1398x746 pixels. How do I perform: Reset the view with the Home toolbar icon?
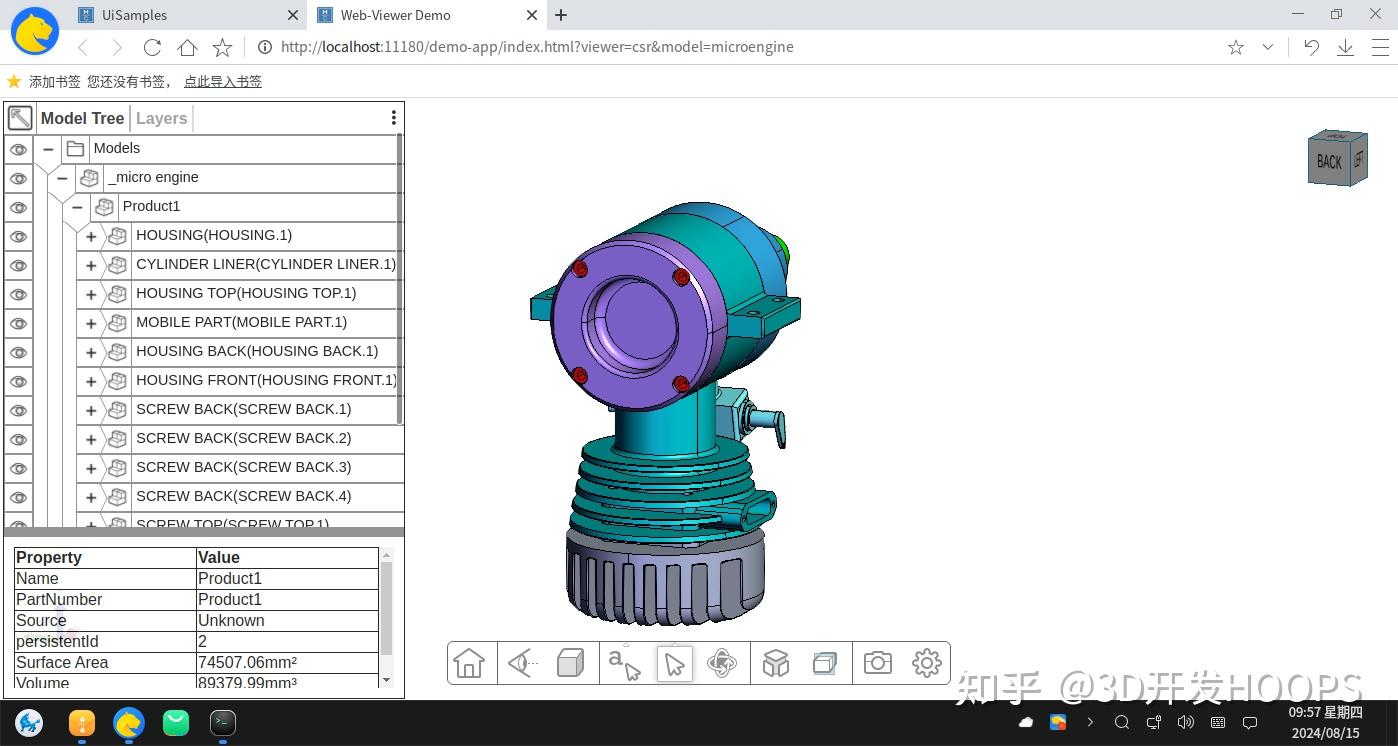pos(469,663)
